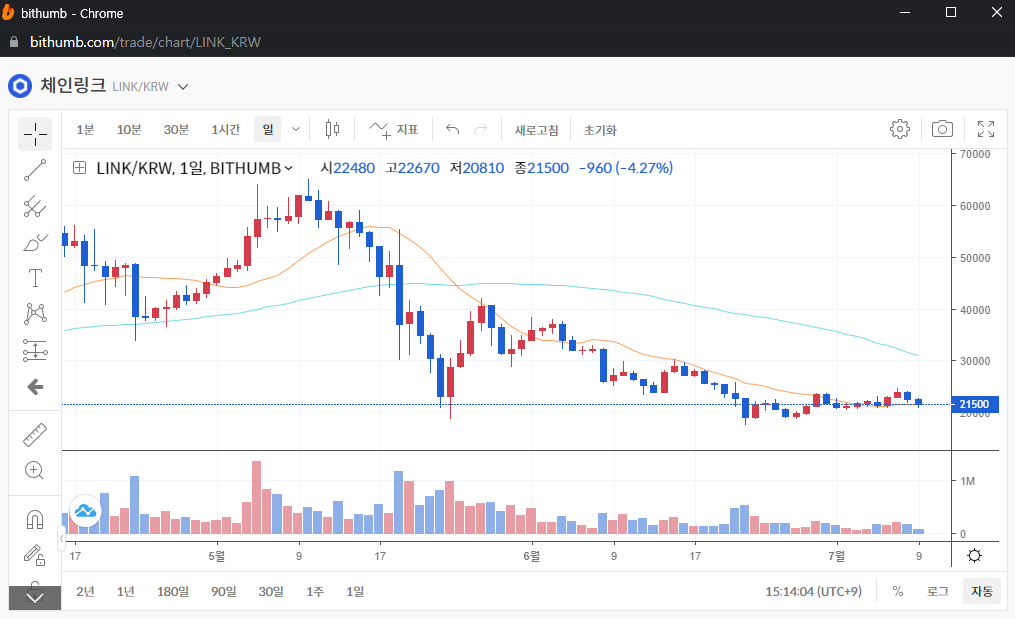Set range to 2년
1015x619 pixels.
[85, 591]
